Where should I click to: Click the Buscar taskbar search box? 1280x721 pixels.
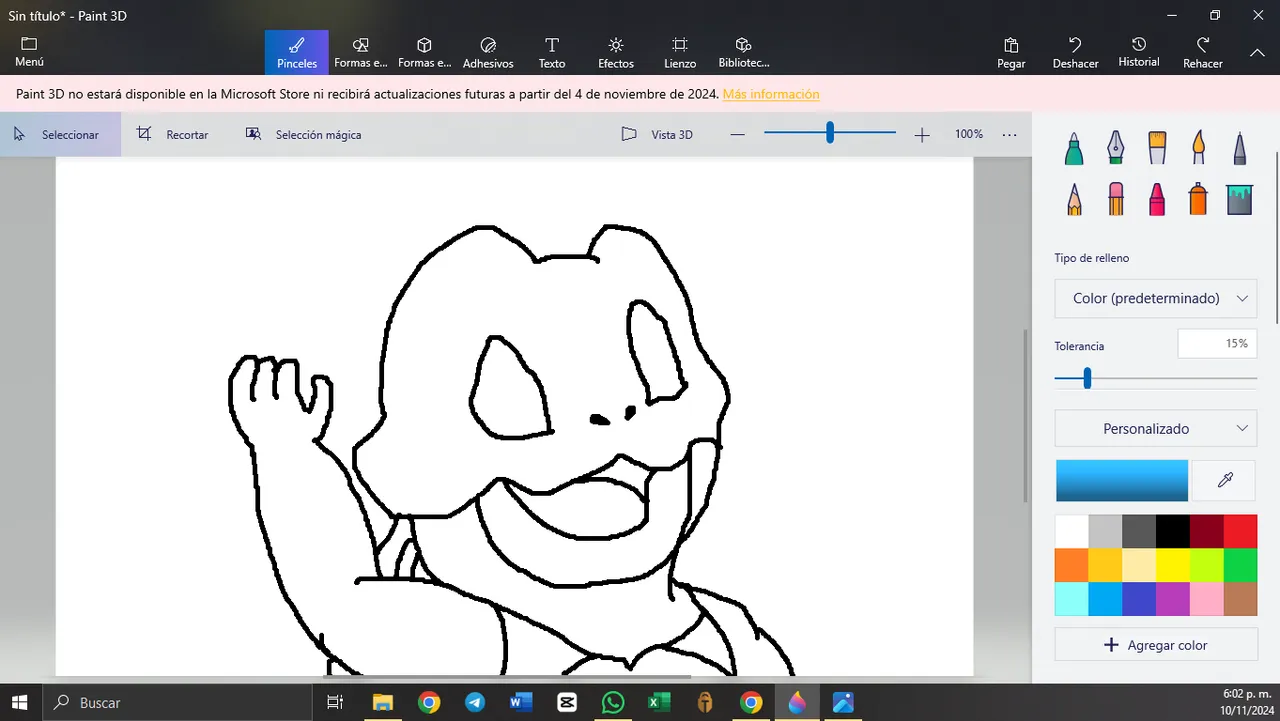177,702
